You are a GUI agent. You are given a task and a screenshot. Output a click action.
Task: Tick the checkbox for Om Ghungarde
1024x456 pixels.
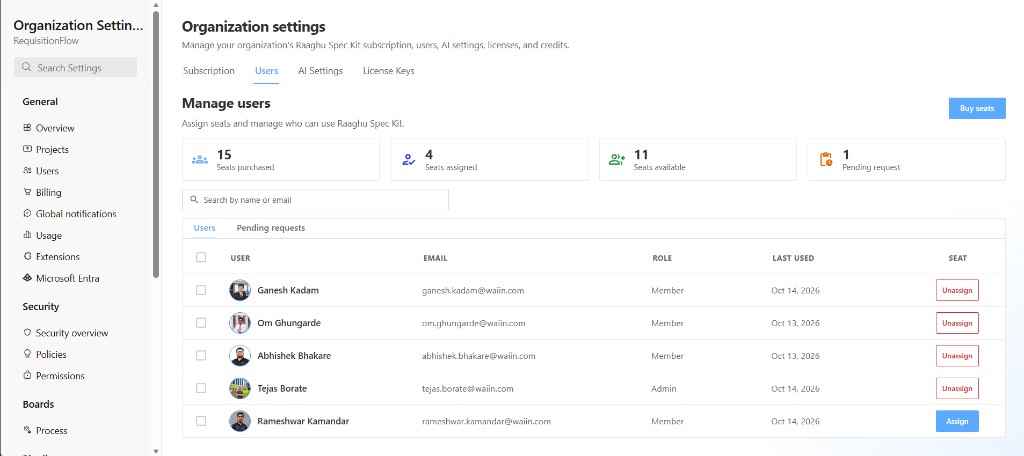[201, 323]
